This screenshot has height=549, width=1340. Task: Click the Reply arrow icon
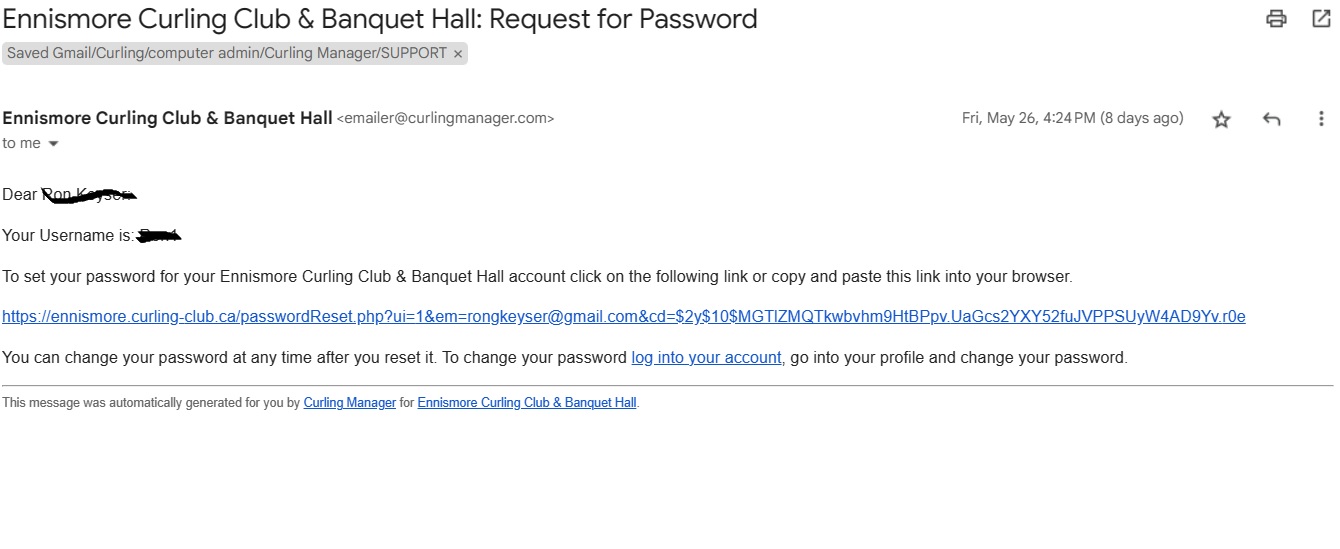1271,119
